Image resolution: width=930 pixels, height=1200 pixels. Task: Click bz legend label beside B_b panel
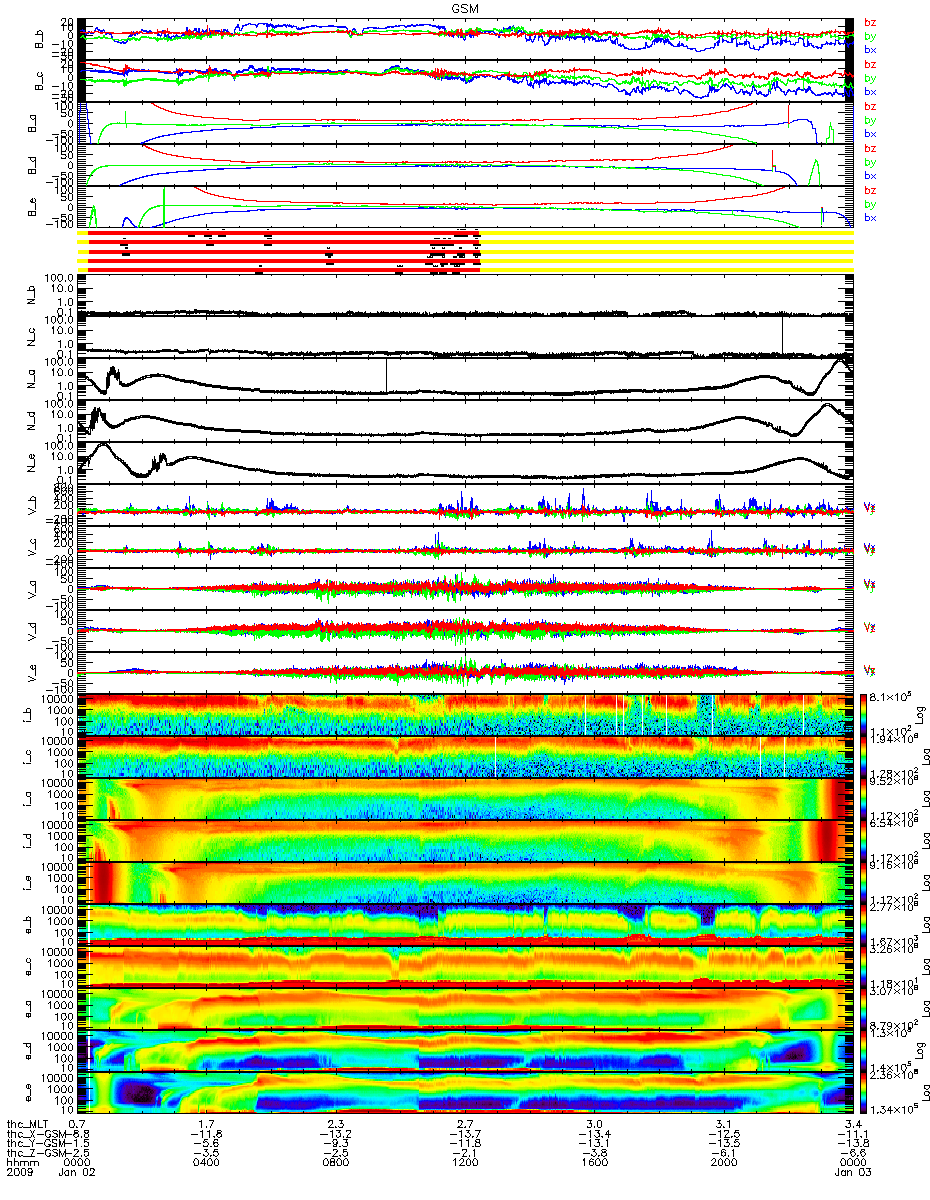(870, 23)
